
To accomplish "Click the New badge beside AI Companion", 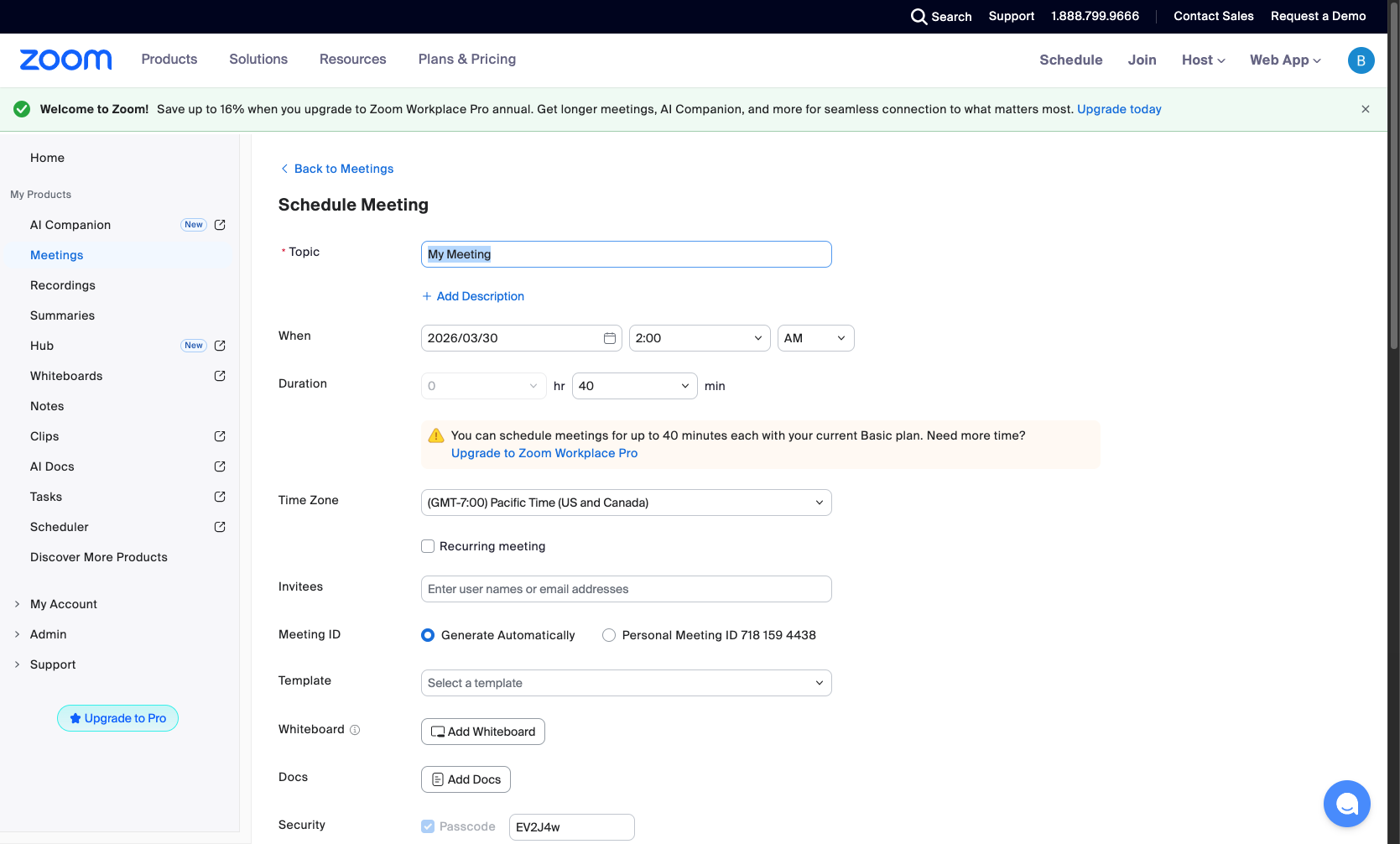I will 194,225.
